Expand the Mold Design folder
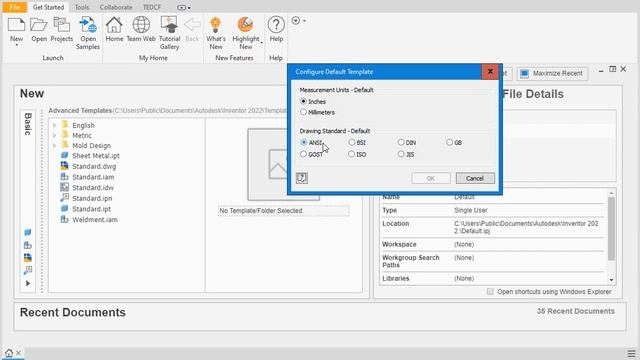This screenshot has height=360, width=640. coord(54,145)
